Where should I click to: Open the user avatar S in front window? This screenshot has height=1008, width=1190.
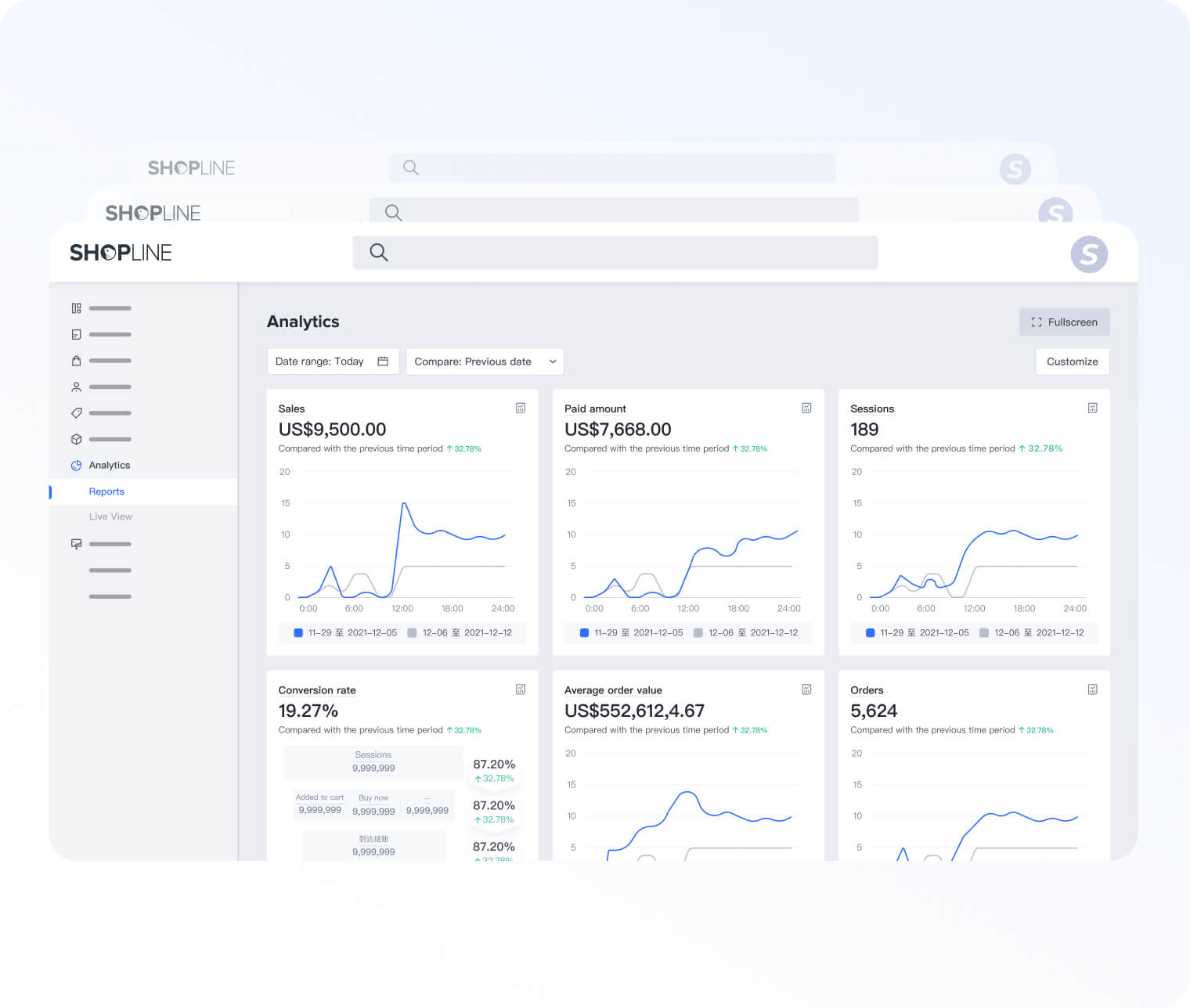(1089, 254)
